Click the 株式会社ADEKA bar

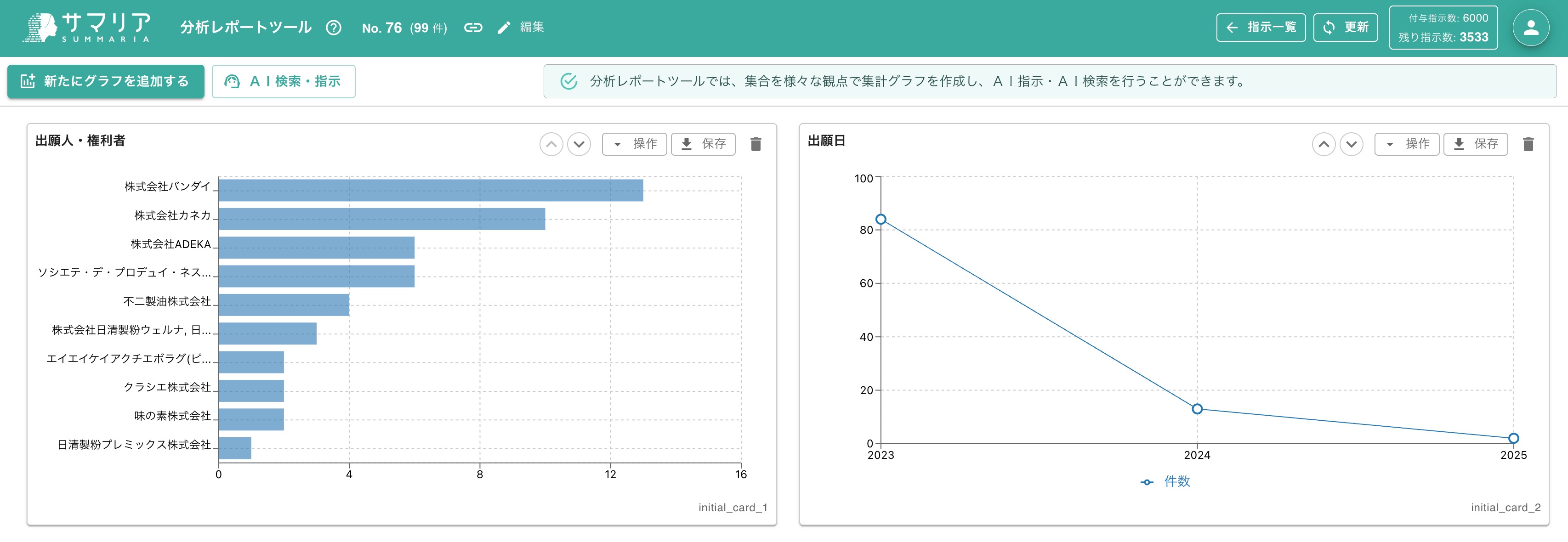pyautogui.click(x=317, y=248)
